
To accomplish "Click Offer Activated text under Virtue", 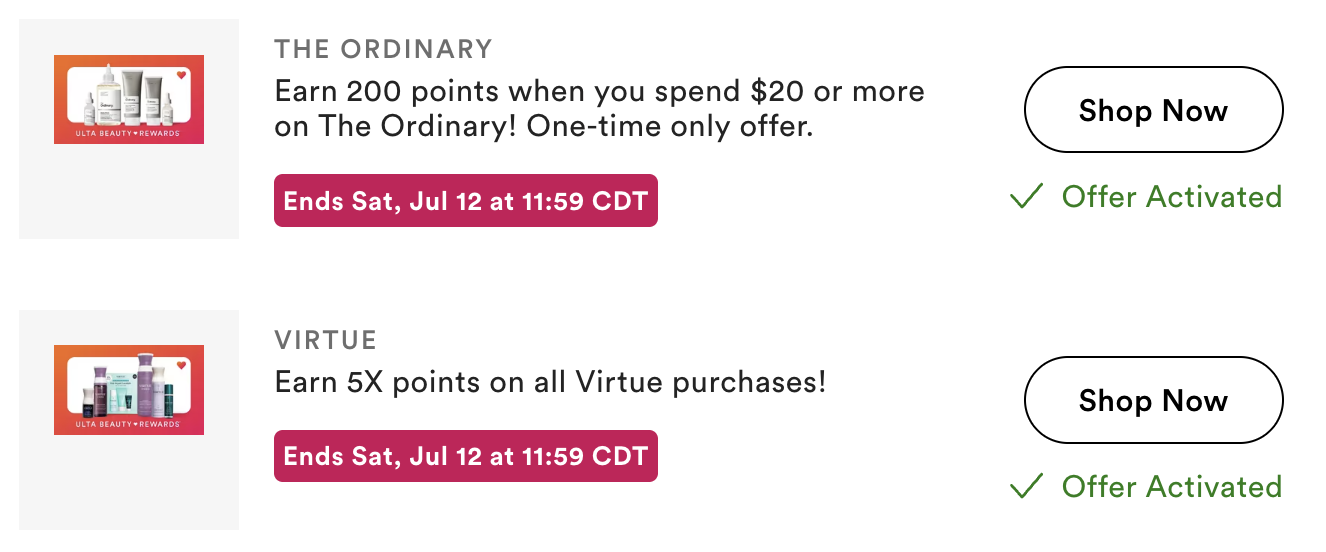I will pos(1171,487).
